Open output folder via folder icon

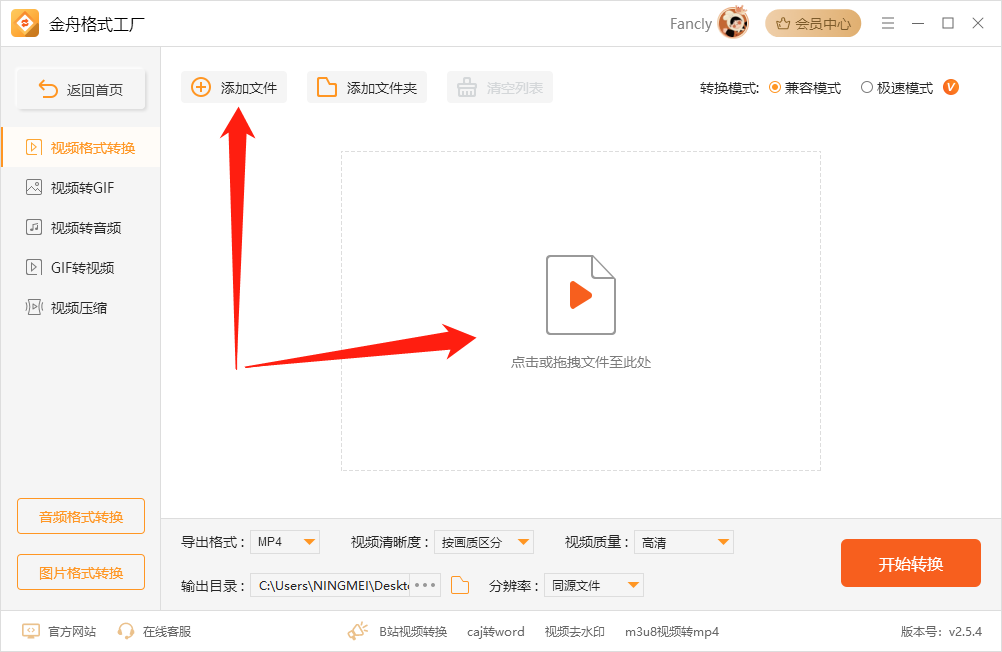click(459, 585)
